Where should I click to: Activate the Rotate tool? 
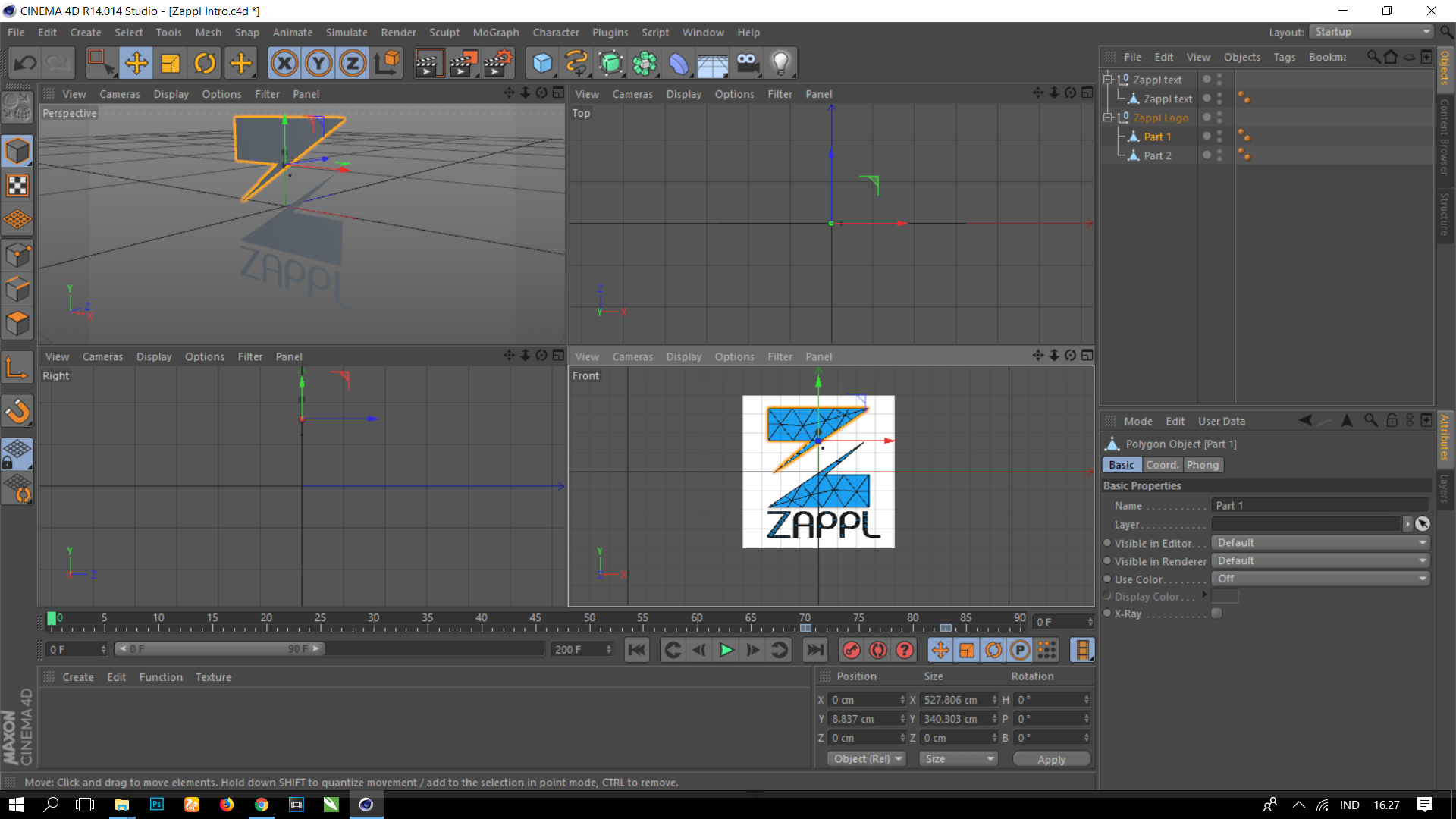pos(205,63)
